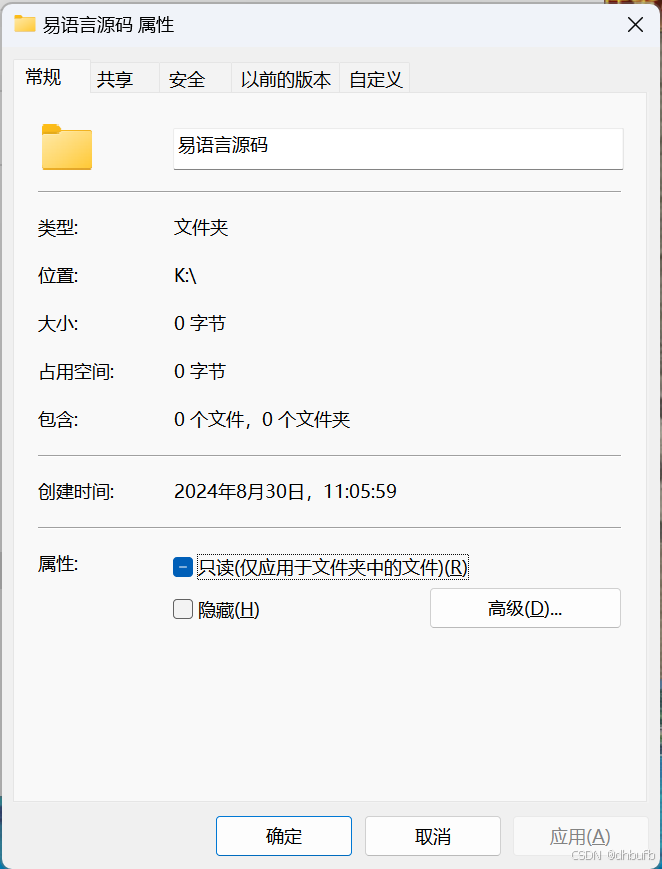Close the 易语言源码 properties dialog
This screenshot has width=662, height=869.
pos(635,24)
